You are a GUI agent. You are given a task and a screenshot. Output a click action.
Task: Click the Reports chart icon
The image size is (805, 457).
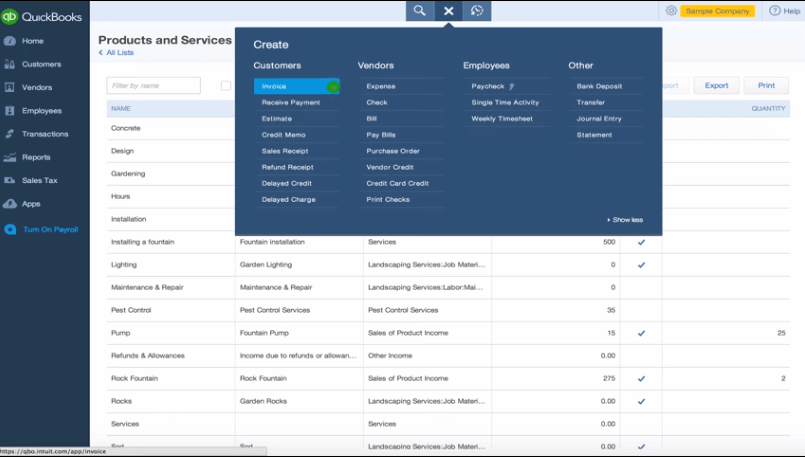point(9,157)
